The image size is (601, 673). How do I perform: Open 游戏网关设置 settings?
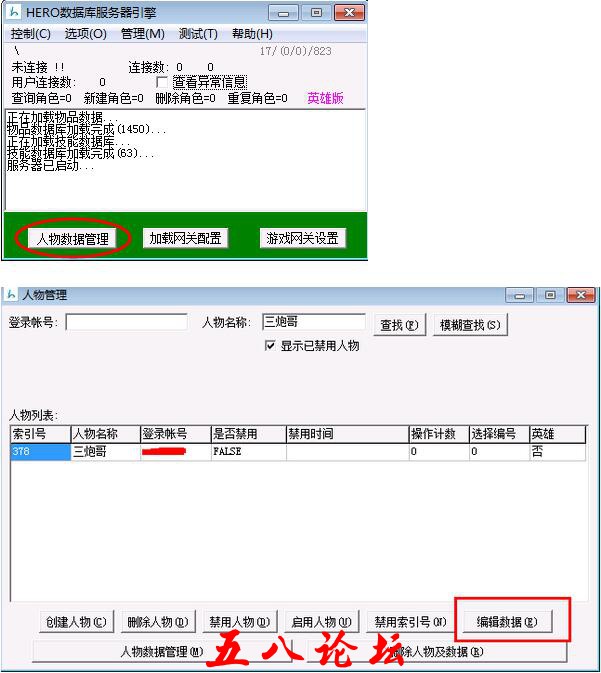(x=302, y=238)
